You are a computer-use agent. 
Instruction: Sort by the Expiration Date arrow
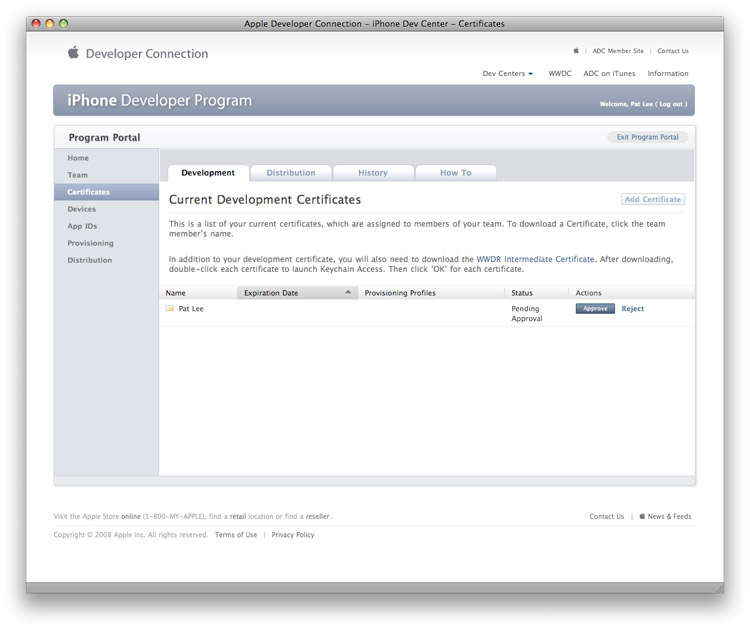348,292
